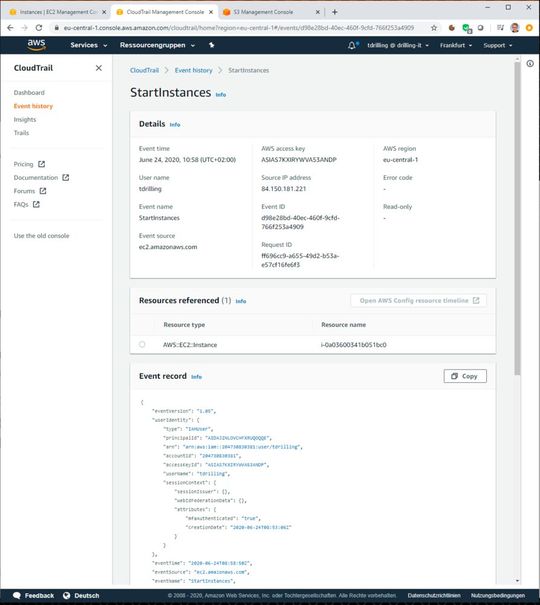
Task: Close the CloudTrail sidebar panel
Action: coord(99,68)
